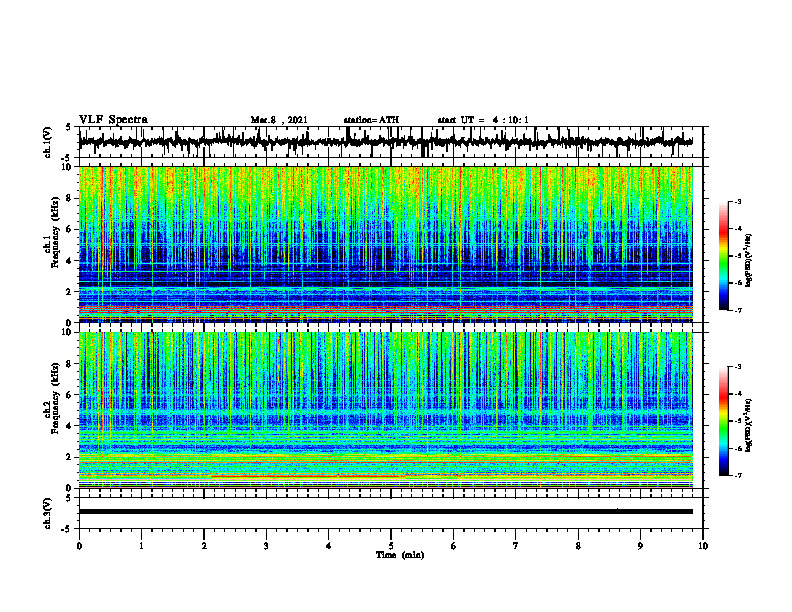
Task: Click the ch.1 colorbar log(PSD) label
Action: pos(749,261)
